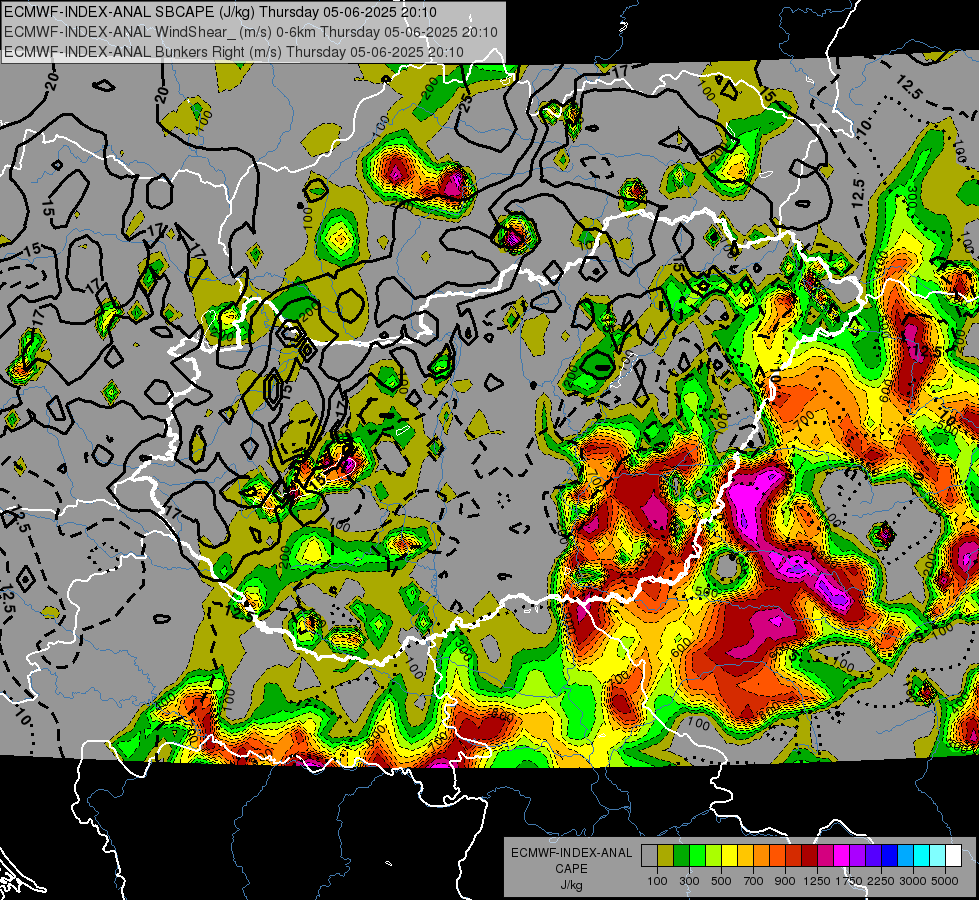Click the legend value 300

689,881
